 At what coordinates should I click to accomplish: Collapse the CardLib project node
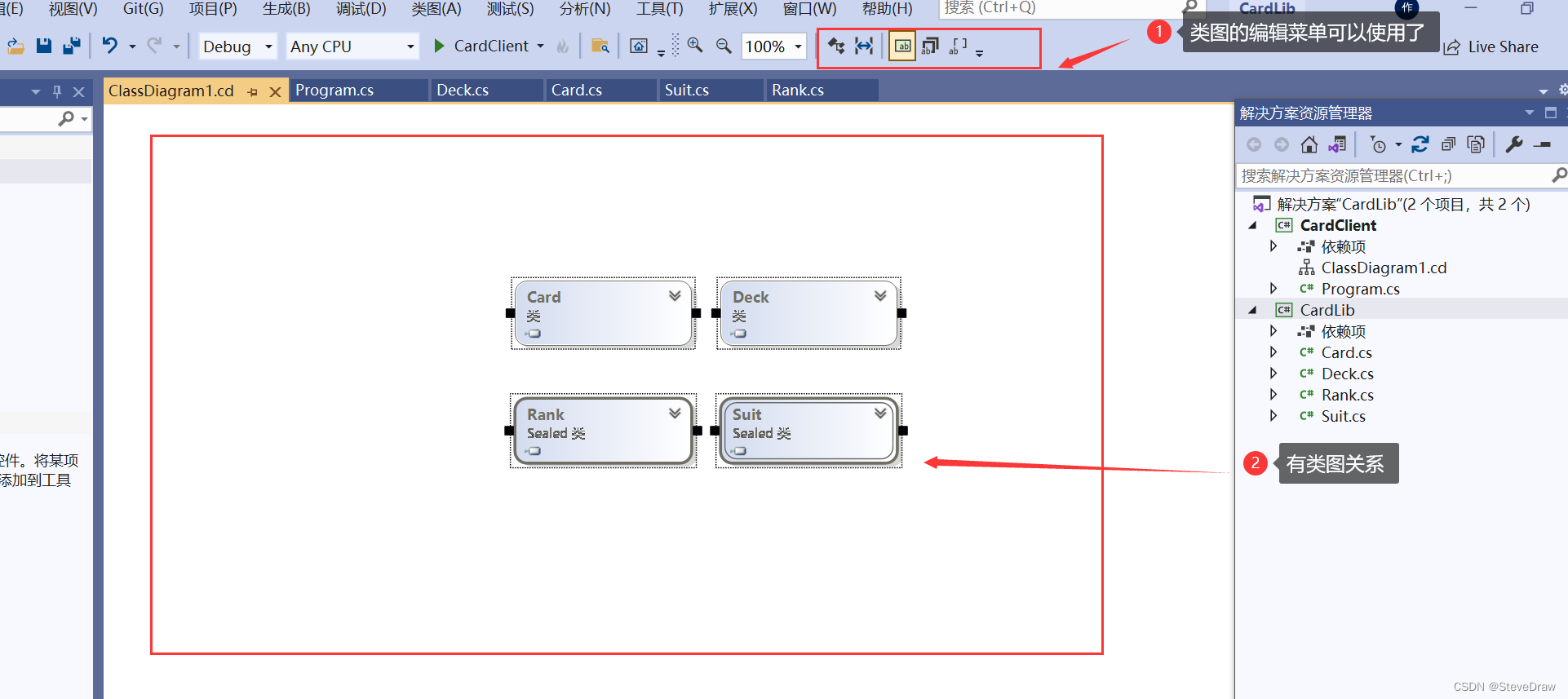[1253, 310]
